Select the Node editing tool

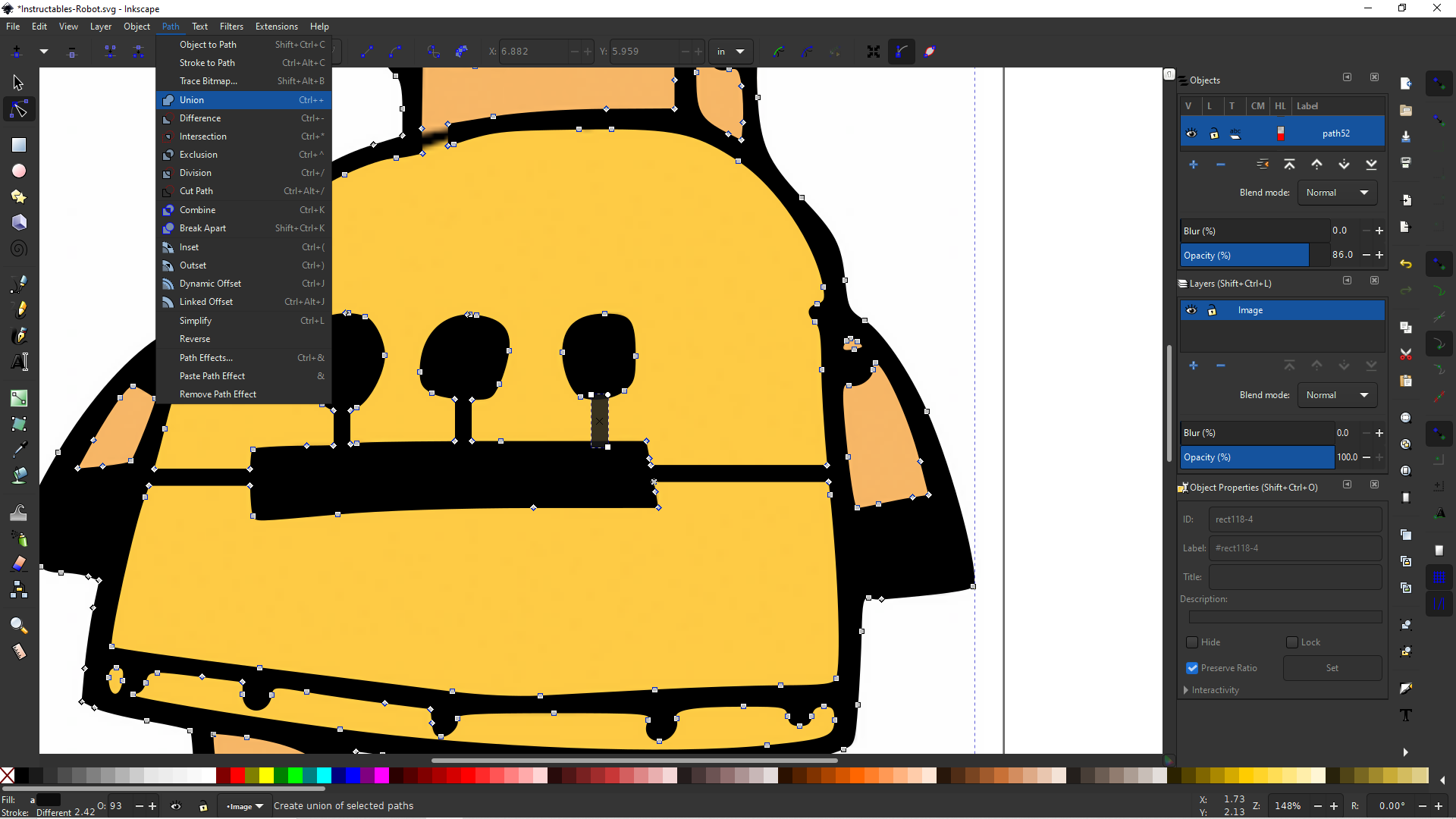pos(19,108)
